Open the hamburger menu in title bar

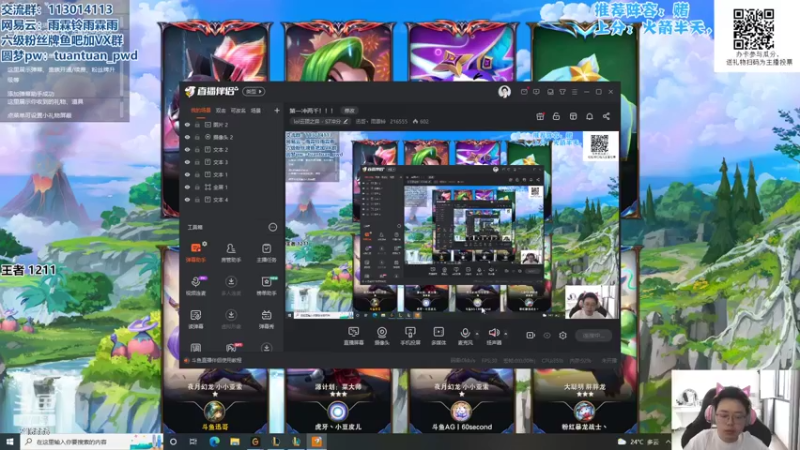point(574,92)
